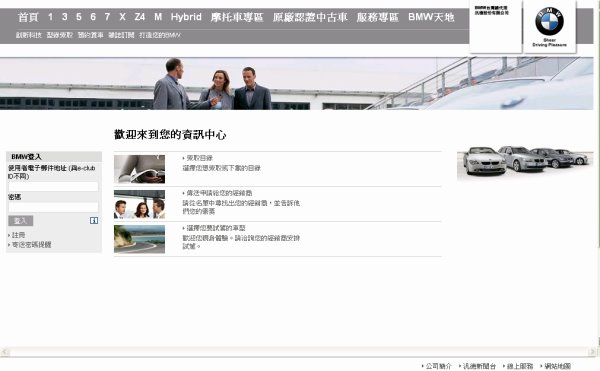600x371 pixels.
Task: Select the three-people dealer thumbnail
Action: point(139,204)
